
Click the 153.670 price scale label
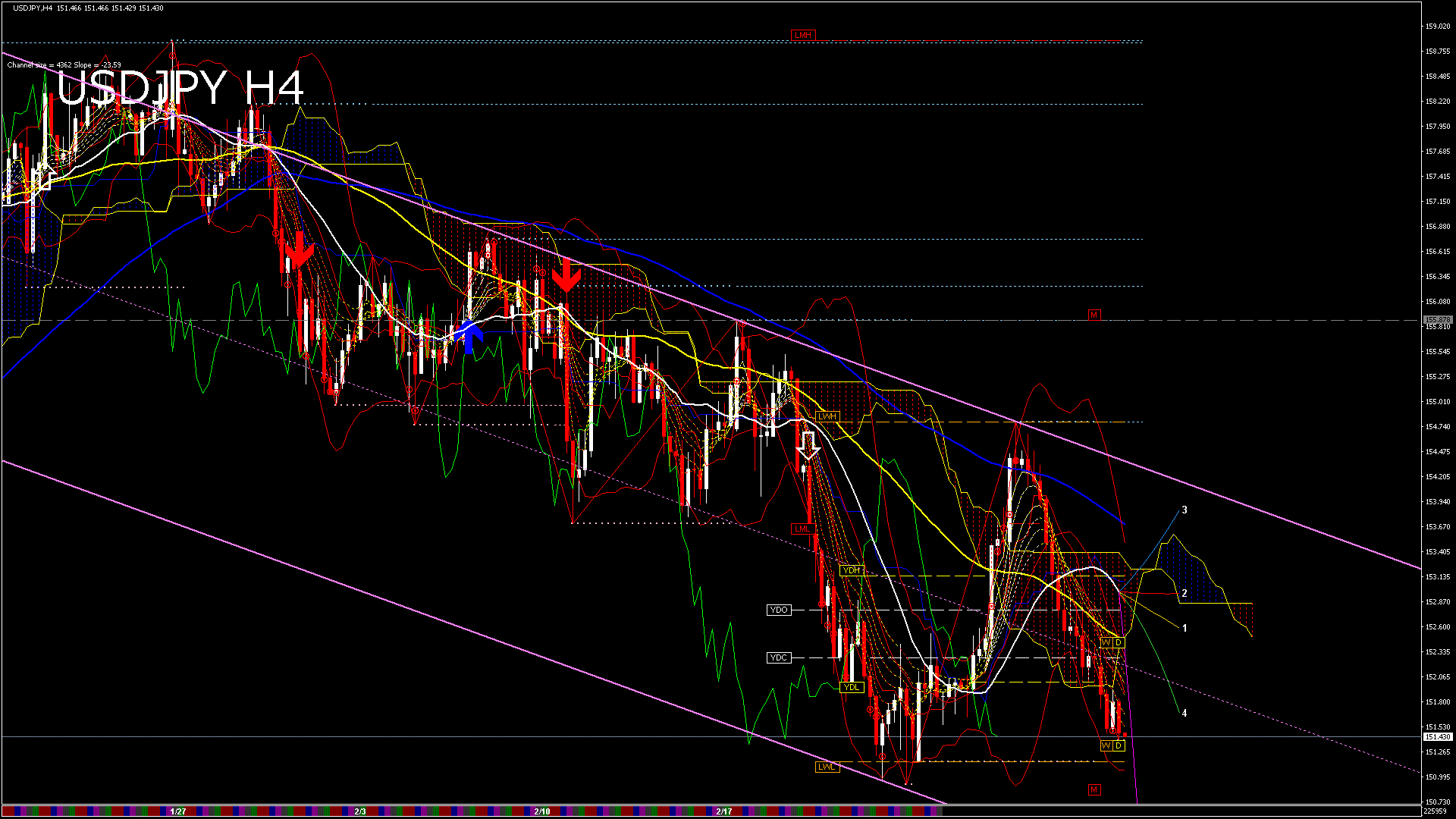tap(1438, 527)
